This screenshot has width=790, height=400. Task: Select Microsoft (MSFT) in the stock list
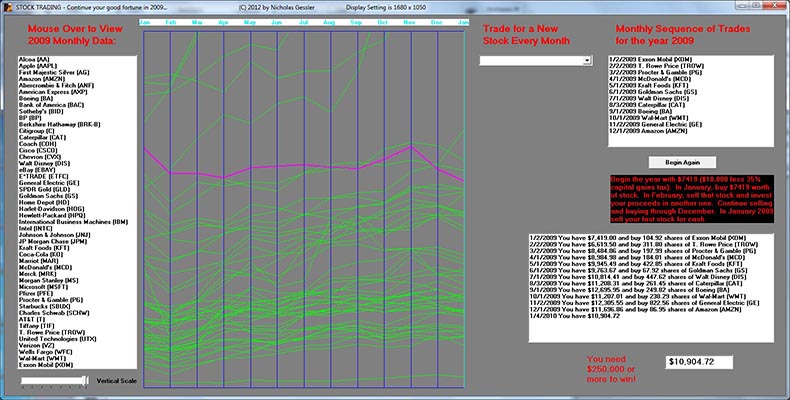point(42,287)
